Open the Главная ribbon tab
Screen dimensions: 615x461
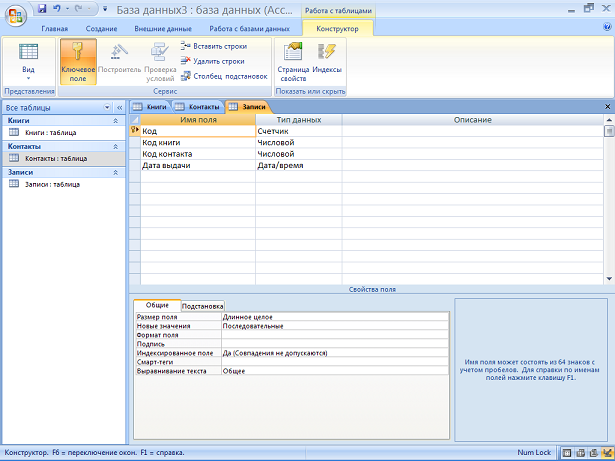coord(55,29)
